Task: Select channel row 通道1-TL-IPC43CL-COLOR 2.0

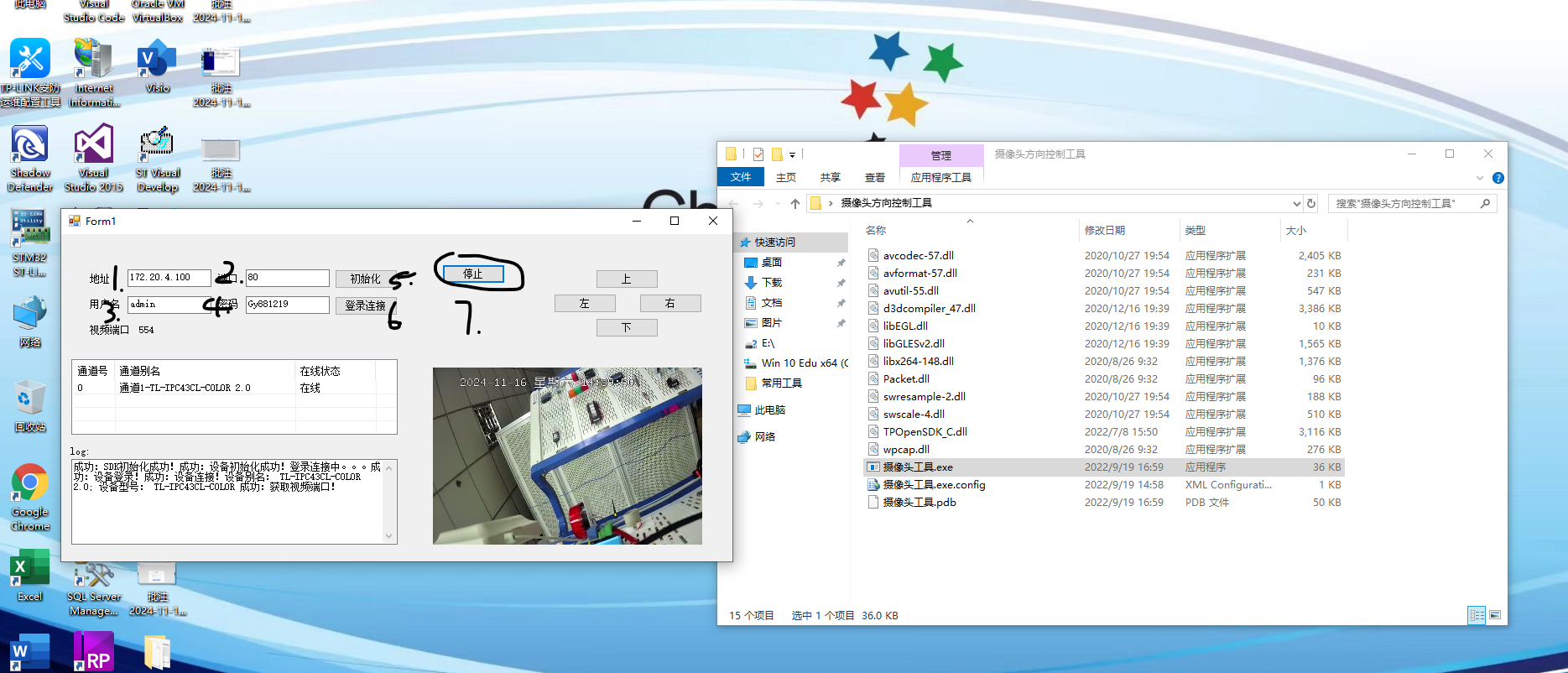Action: [234, 388]
